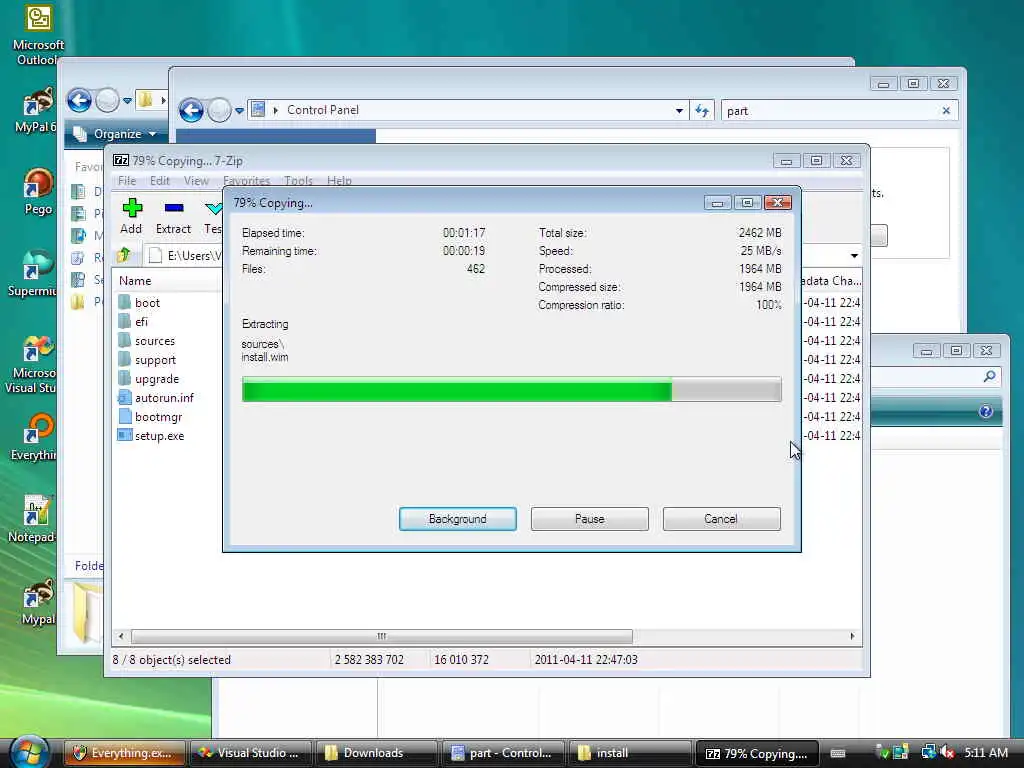Click the 7-Zip path field E:\Users
The height and width of the screenshot is (768, 1024).
click(186, 255)
